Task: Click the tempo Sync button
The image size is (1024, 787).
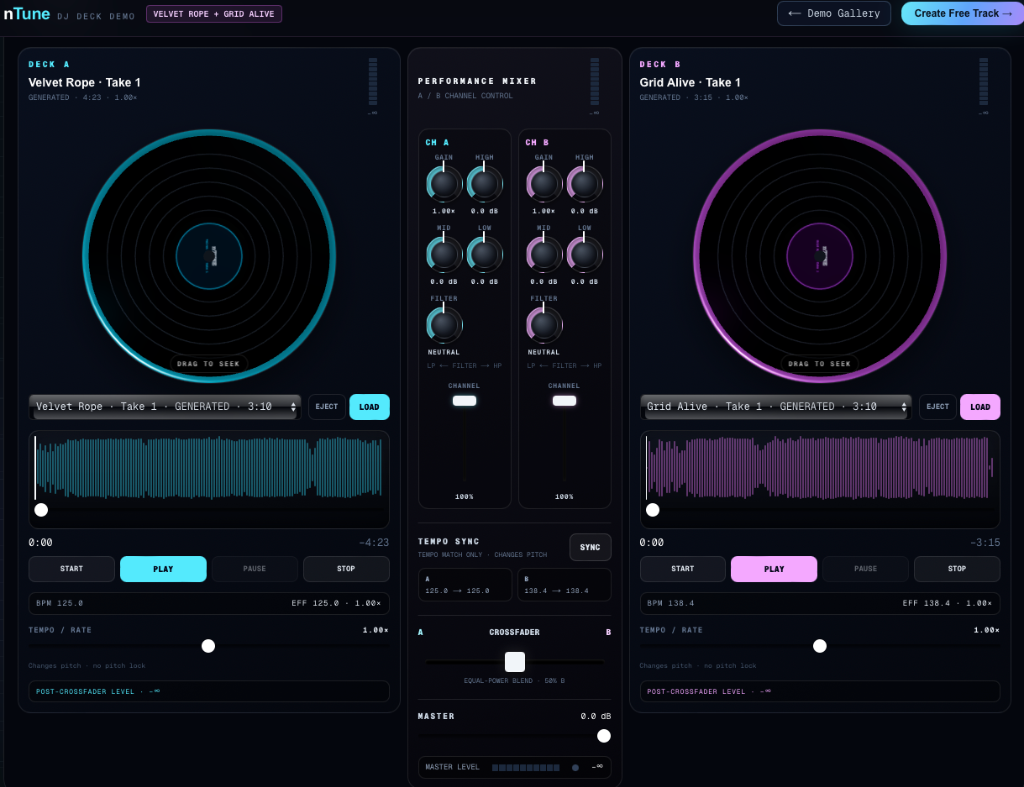Action: (590, 547)
